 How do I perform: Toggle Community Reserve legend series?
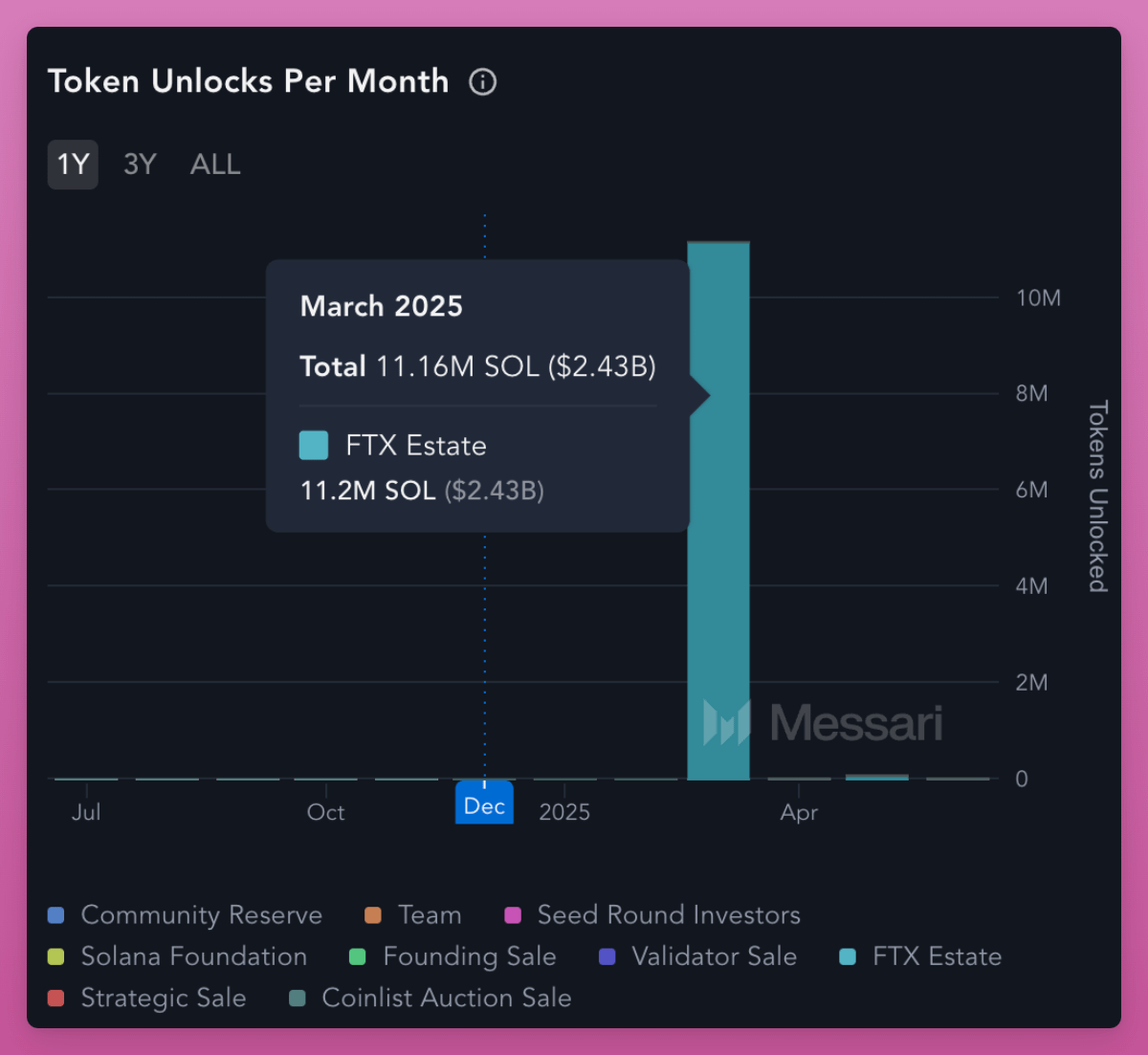pos(185,915)
